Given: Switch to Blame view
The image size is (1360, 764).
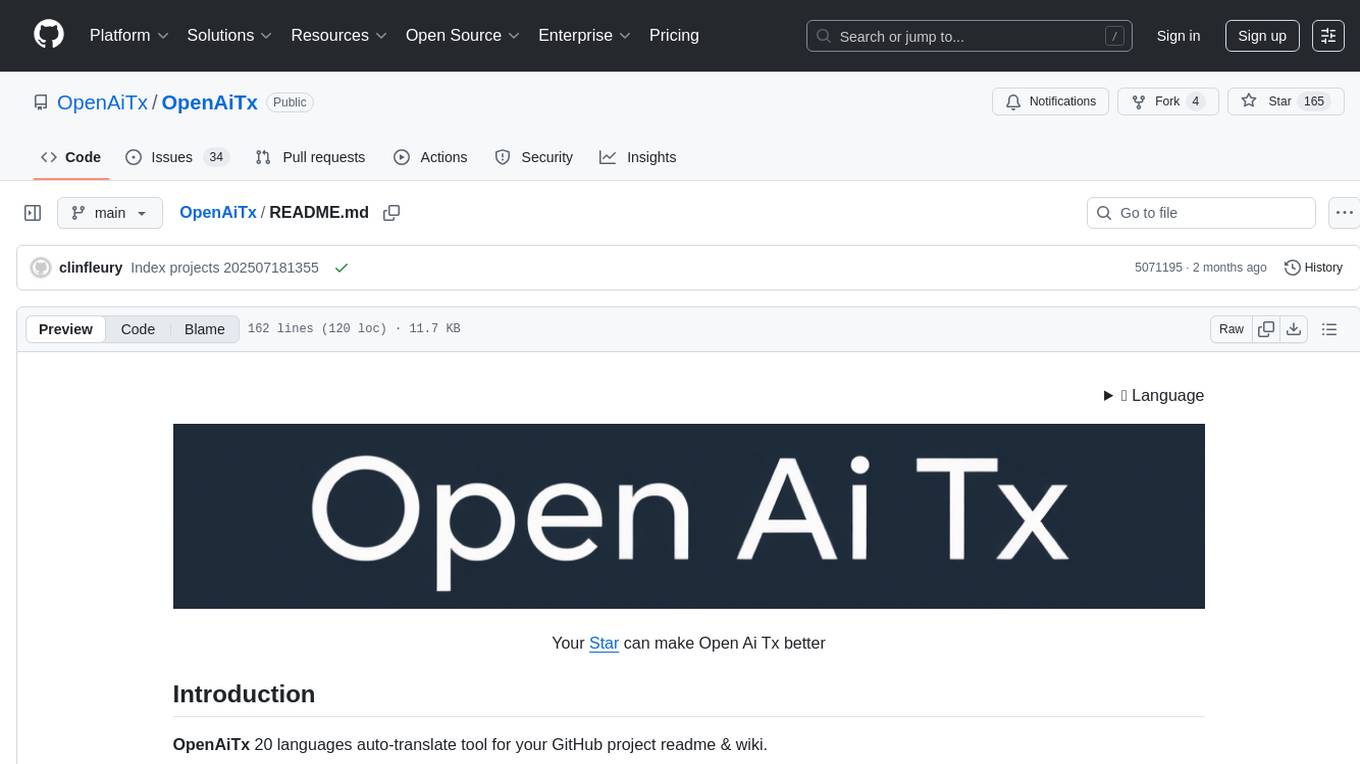Looking at the screenshot, I should tap(204, 329).
